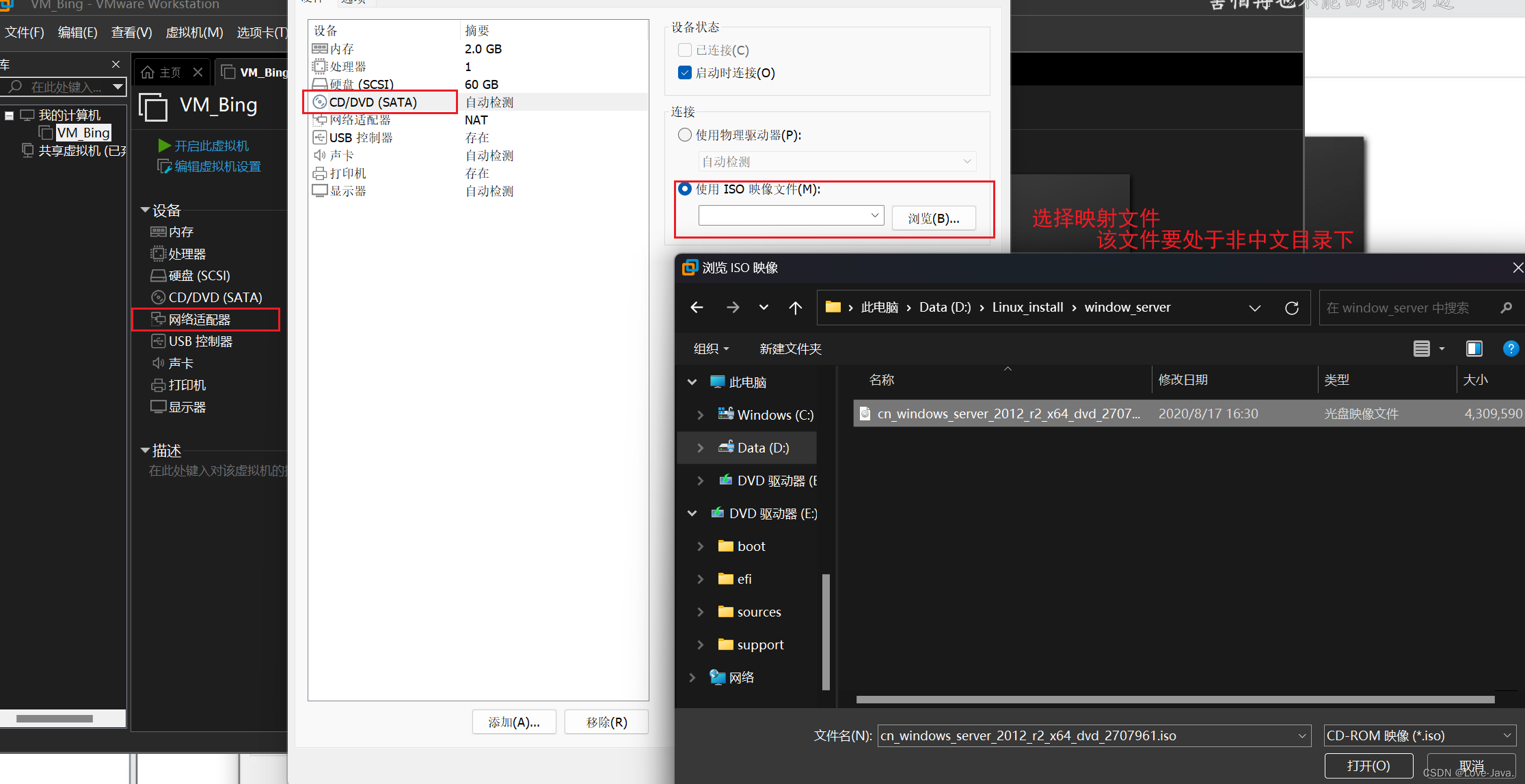Open the 编辑(E) menu
1525x784 pixels.
click(77, 32)
